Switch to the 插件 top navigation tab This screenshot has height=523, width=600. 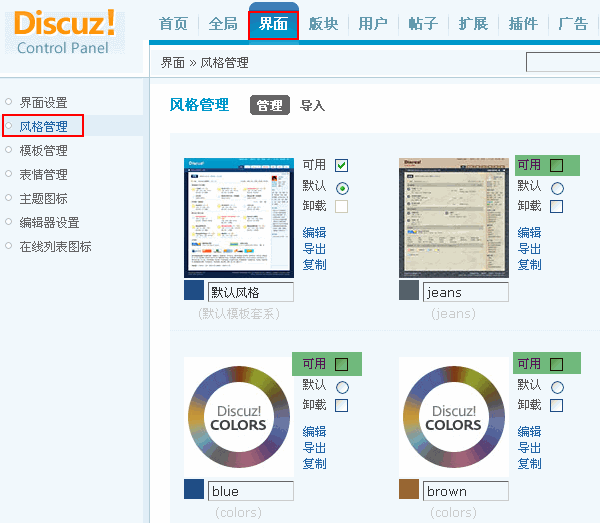(x=523, y=24)
